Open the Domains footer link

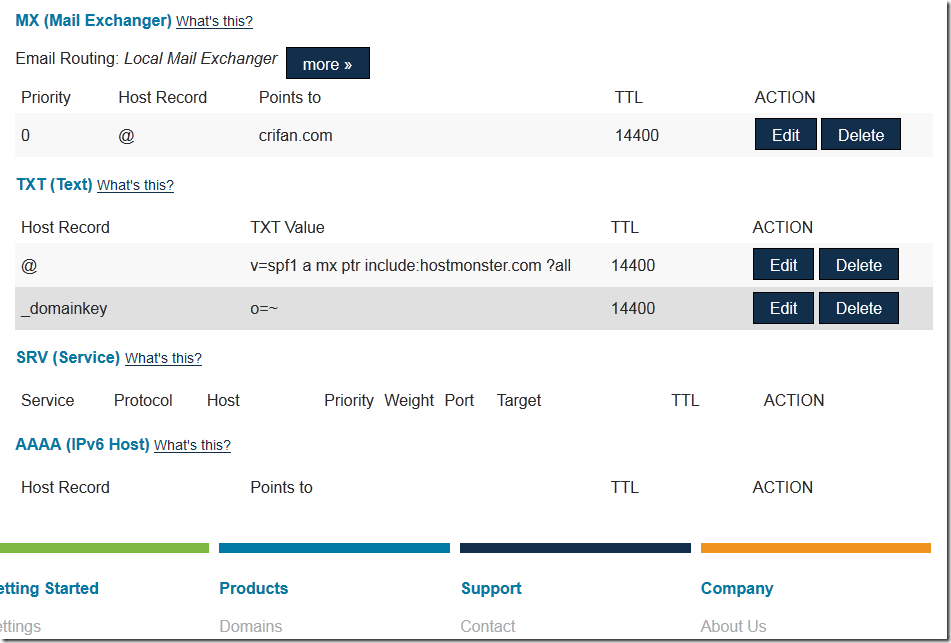tap(250, 626)
